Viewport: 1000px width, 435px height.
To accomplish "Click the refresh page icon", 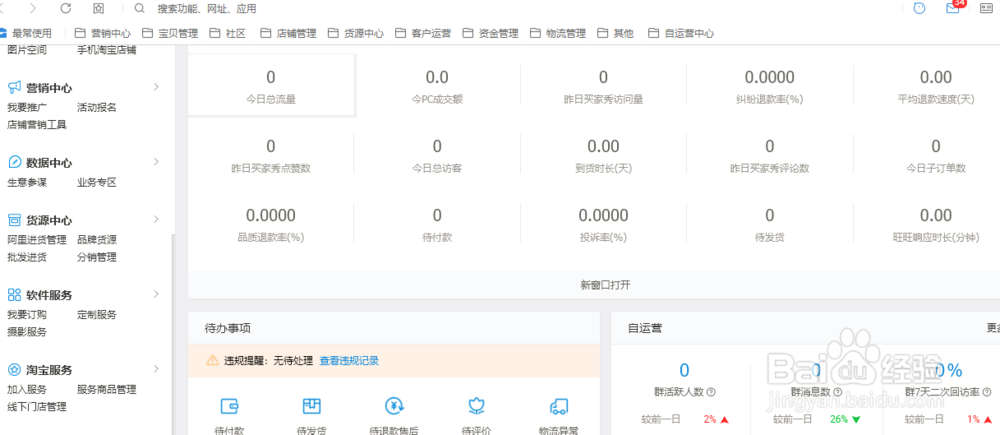I will click(x=65, y=8).
